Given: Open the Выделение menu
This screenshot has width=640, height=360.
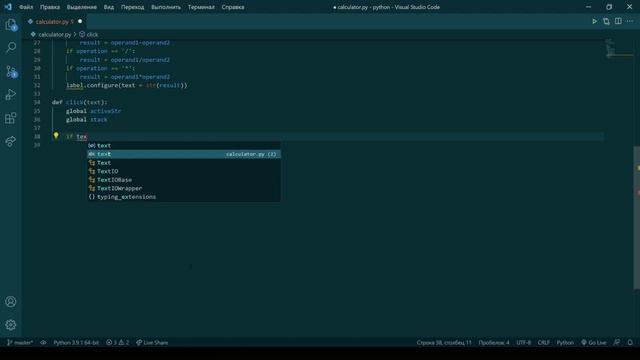Looking at the screenshot, I should [82, 7].
